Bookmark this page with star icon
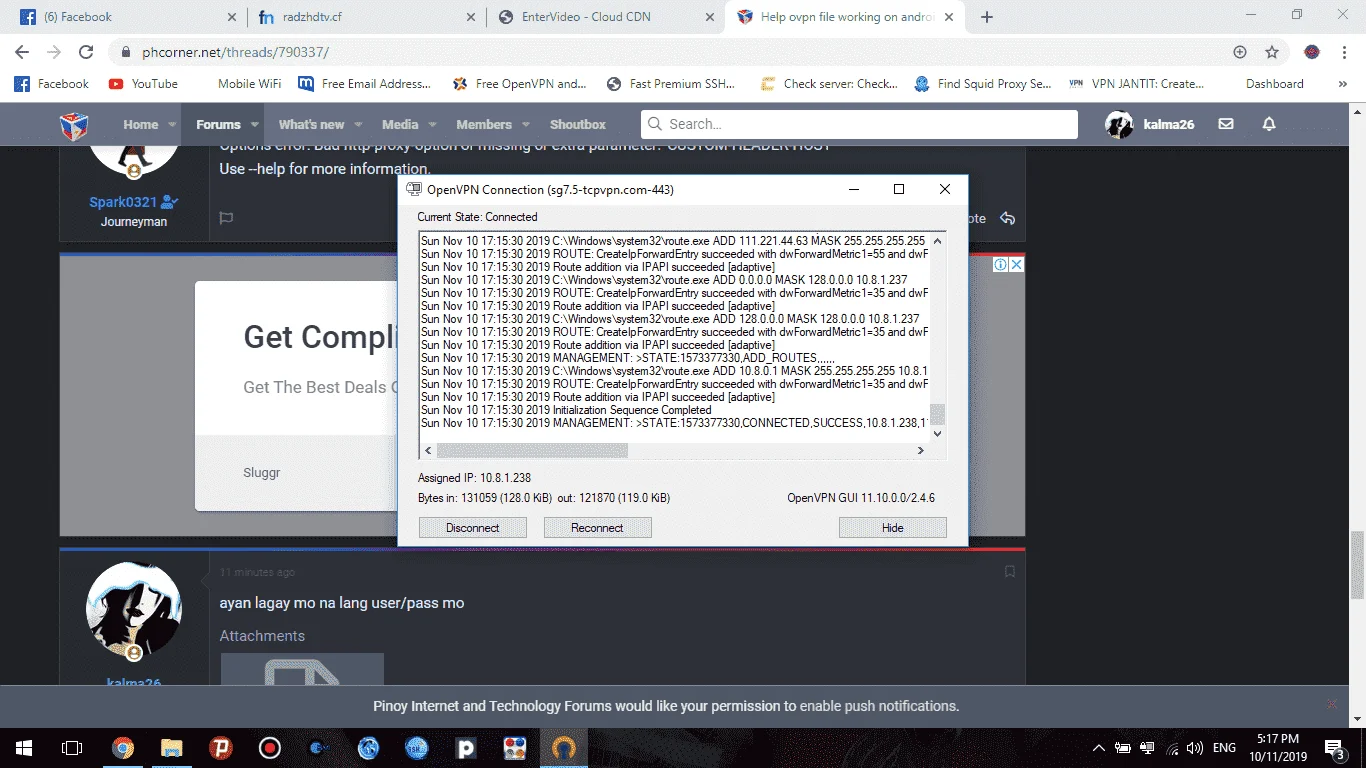 coord(1272,52)
